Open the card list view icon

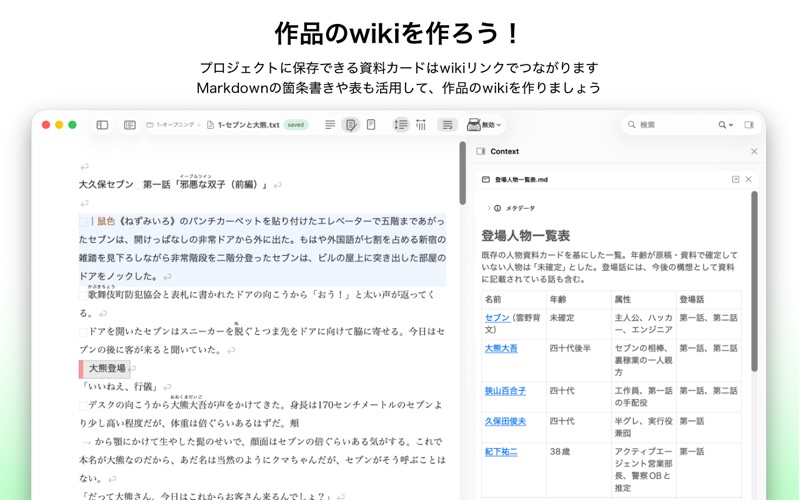click(x=130, y=125)
